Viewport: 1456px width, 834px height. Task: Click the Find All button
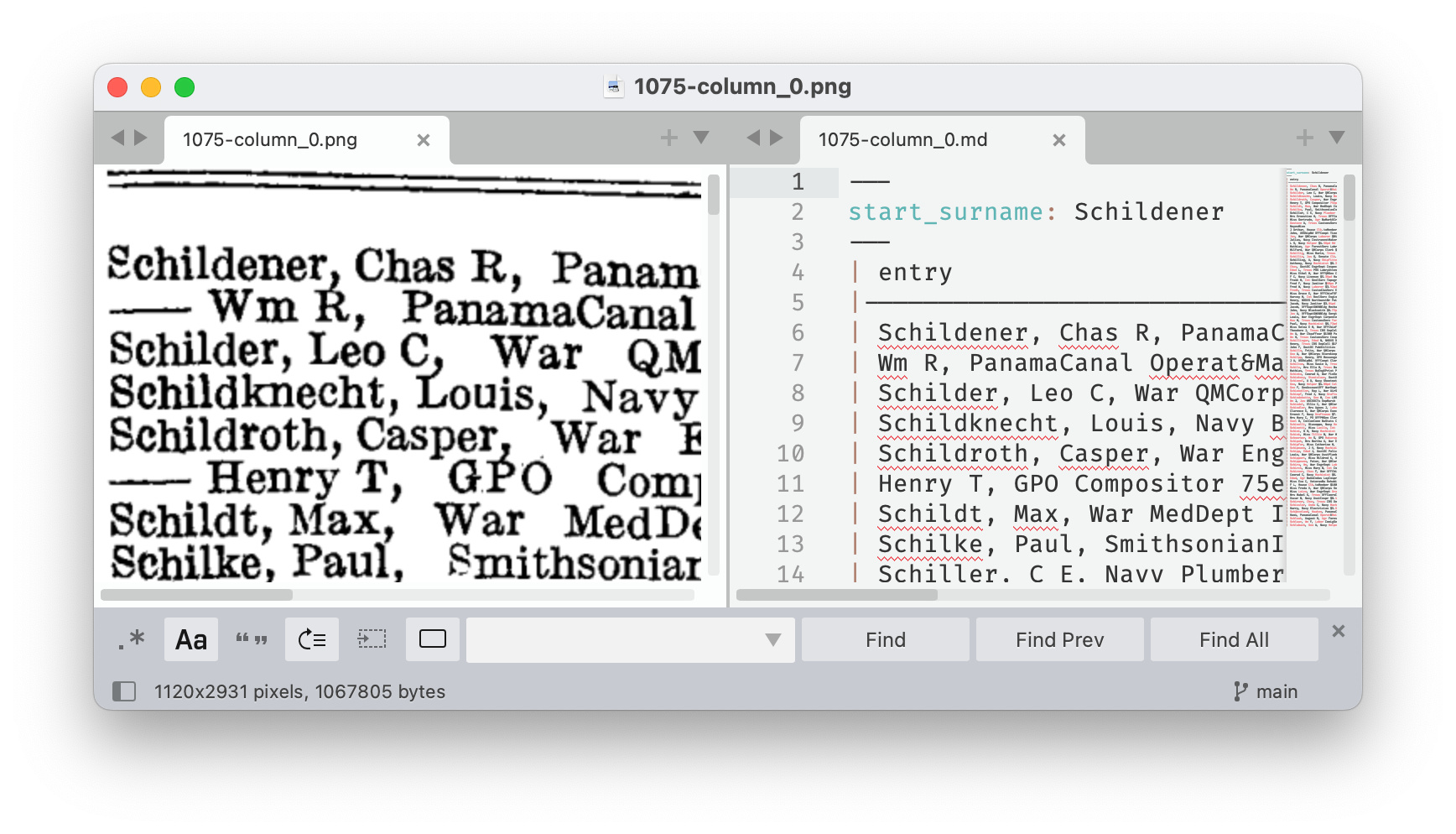[1233, 639]
